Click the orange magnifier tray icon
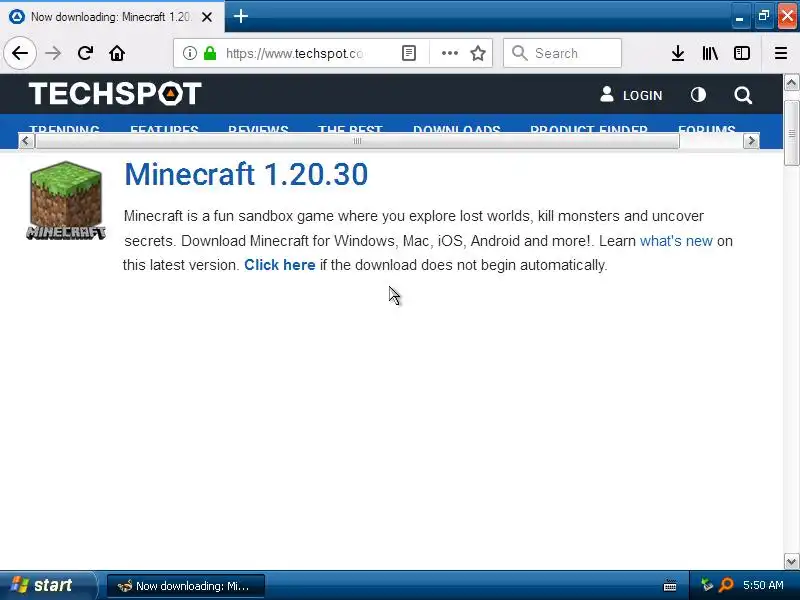 [726, 585]
